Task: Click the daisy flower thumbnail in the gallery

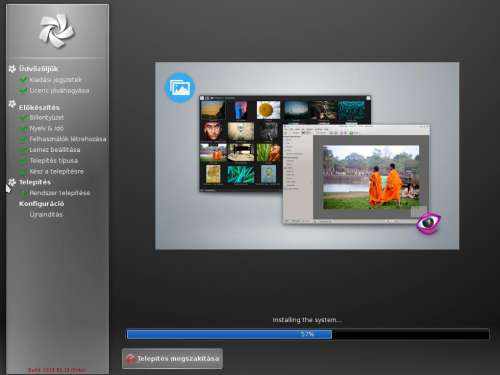Action: (268, 110)
